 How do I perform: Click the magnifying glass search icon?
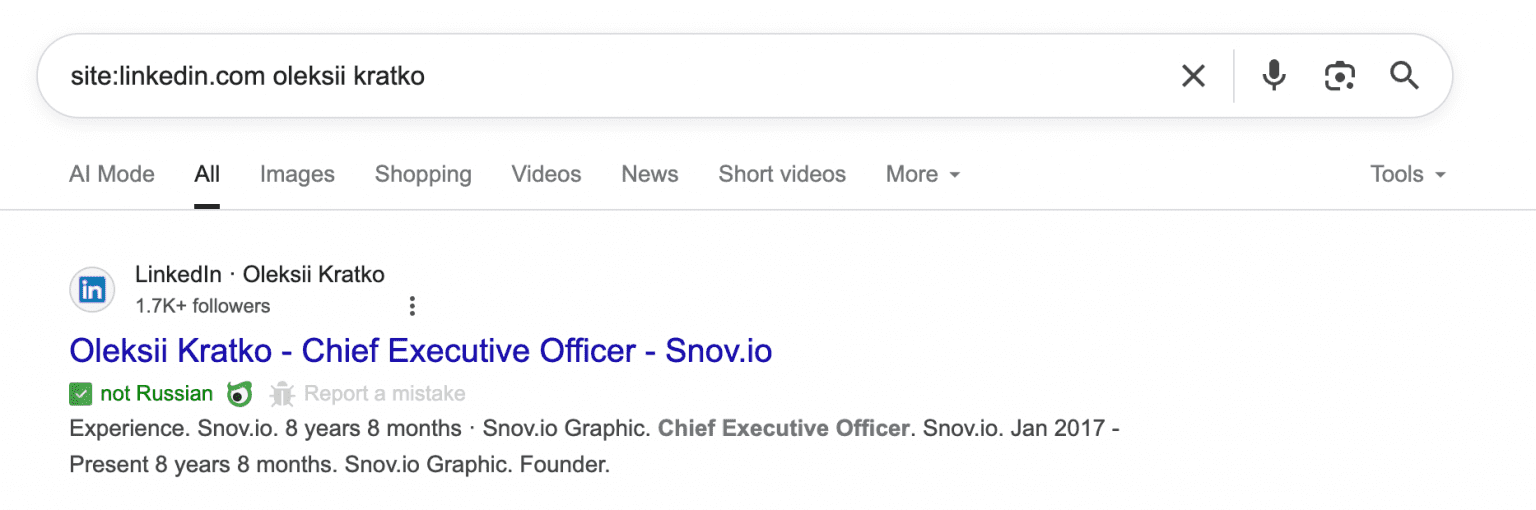click(x=1405, y=76)
